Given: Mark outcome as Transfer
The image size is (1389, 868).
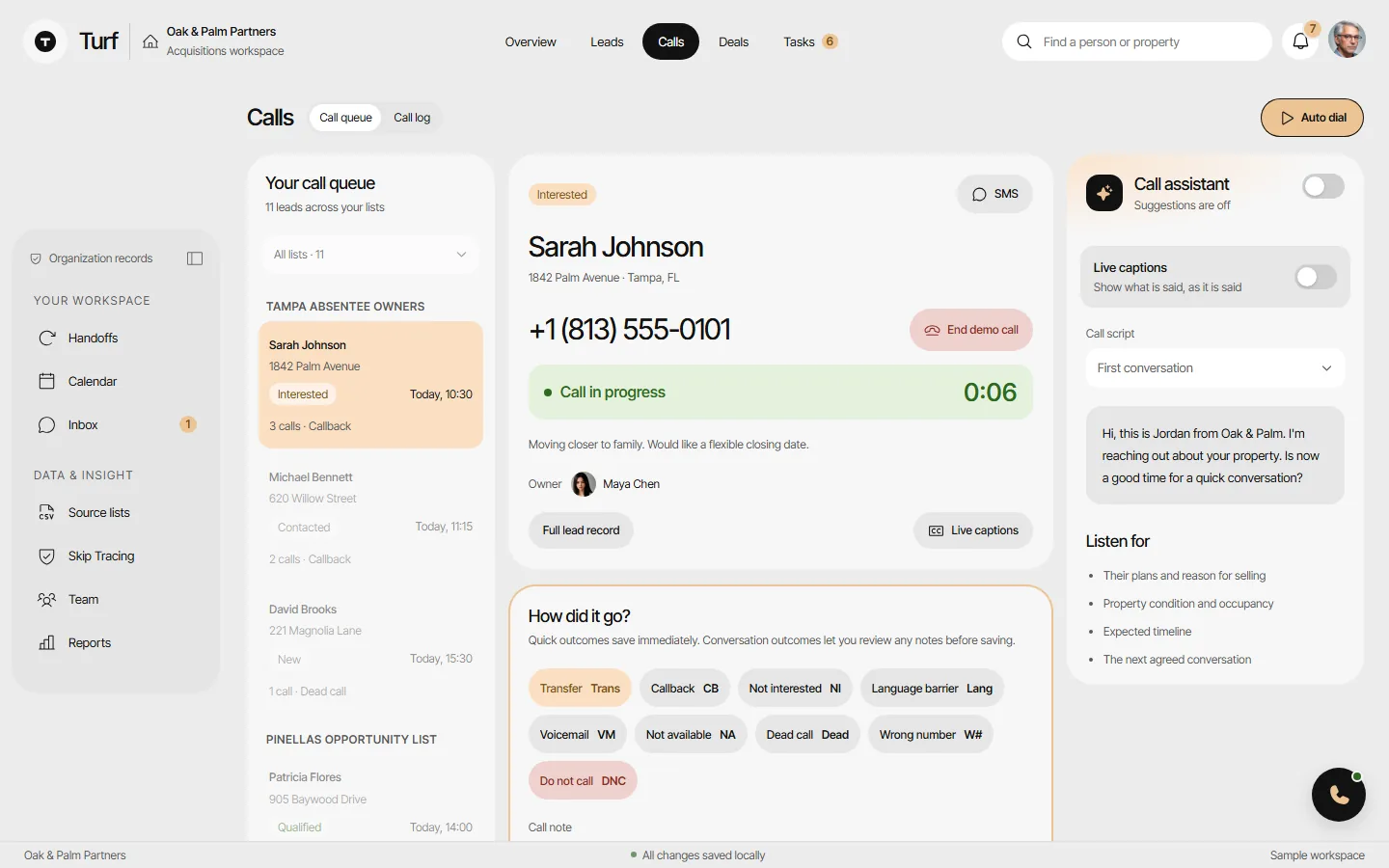Looking at the screenshot, I should pos(580,689).
